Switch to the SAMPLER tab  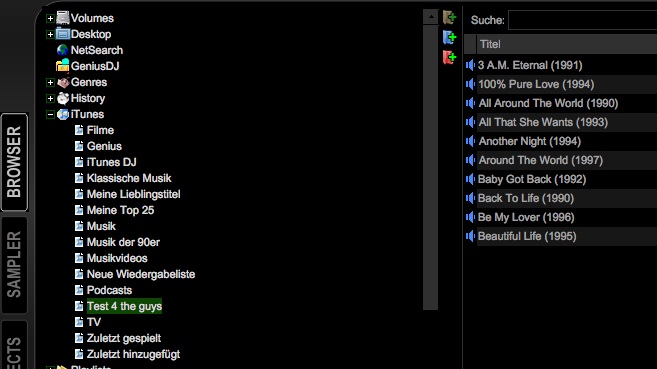14,265
